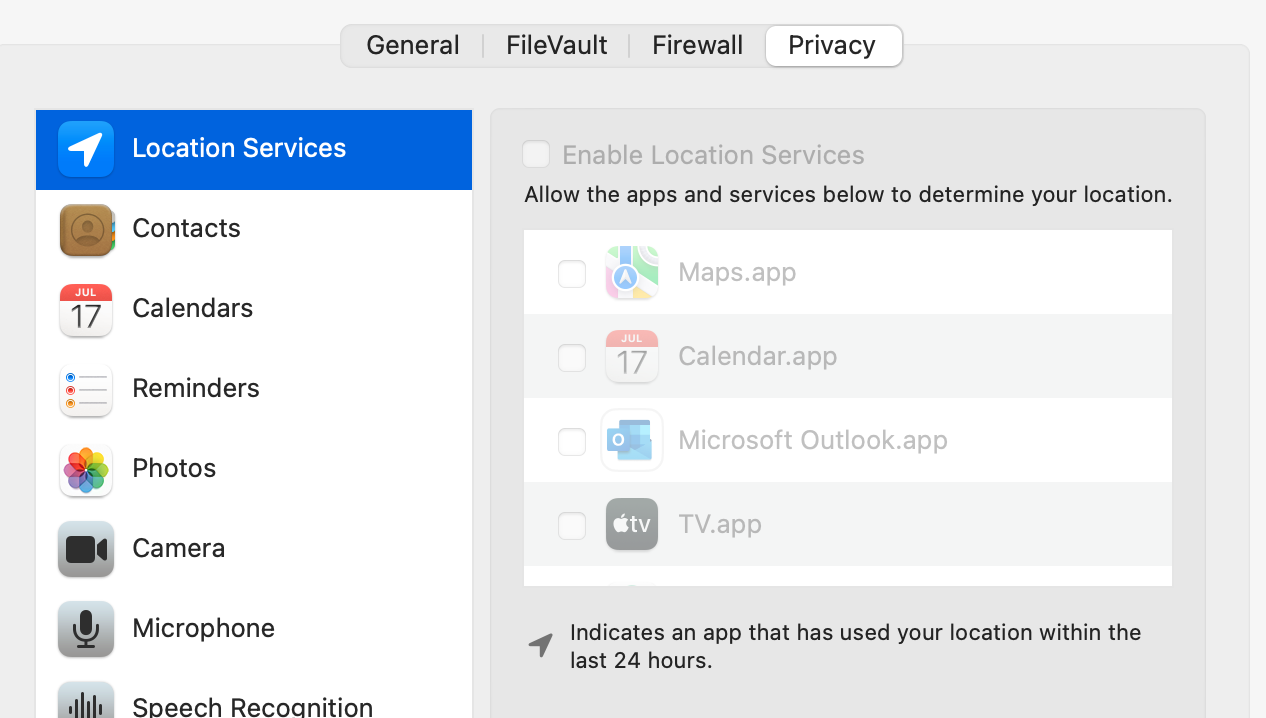Tick the Microsoft Outlook.app checkbox
1266x718 pixels.
[x=572, y=441]
